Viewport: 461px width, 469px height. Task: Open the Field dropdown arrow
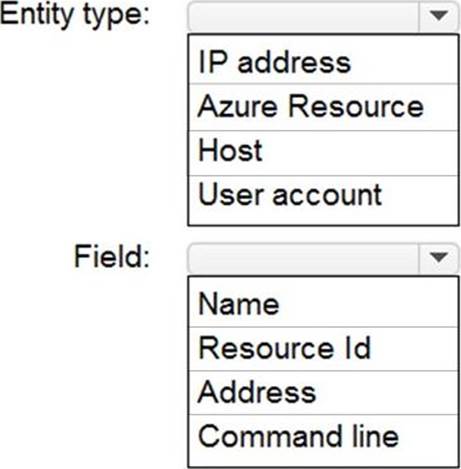tap(439, 257)
